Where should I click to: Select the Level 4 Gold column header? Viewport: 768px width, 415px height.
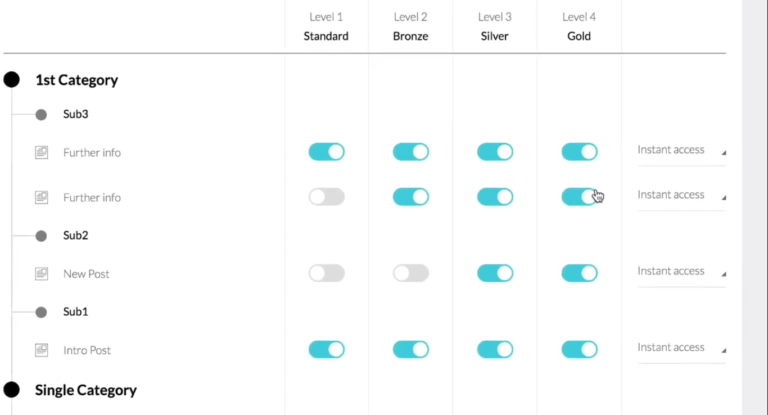pyautogui.click(x=578, y=27)
